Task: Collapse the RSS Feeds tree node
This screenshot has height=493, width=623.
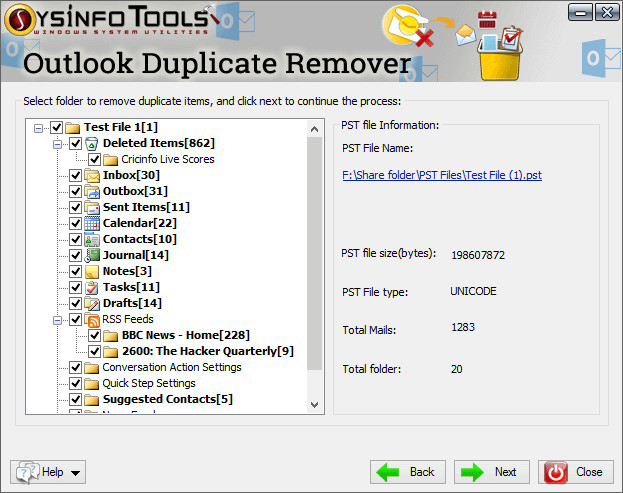Action: (x=58, y=320)
